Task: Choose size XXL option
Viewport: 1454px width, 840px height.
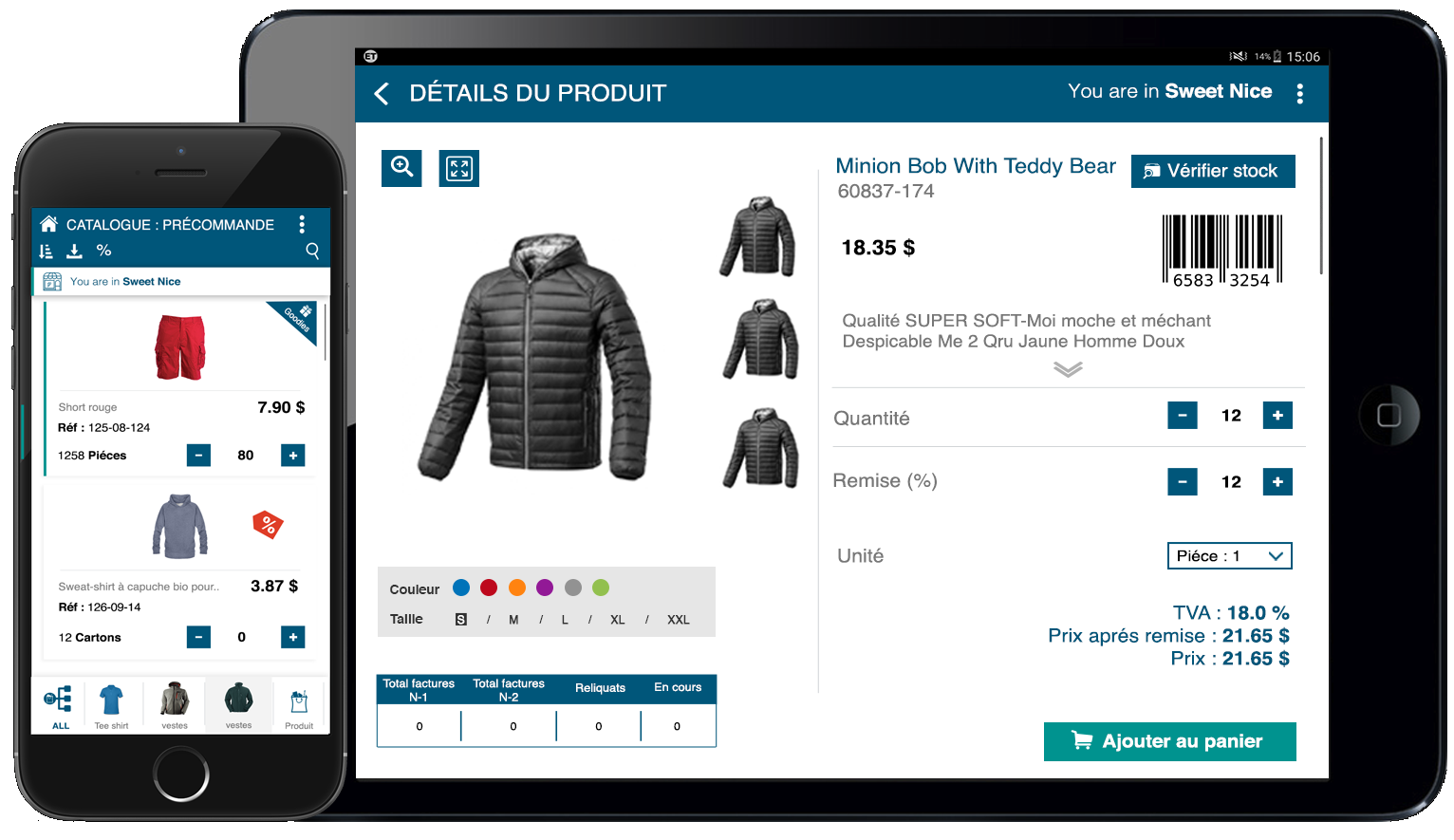Action: [x=679, y=620]
